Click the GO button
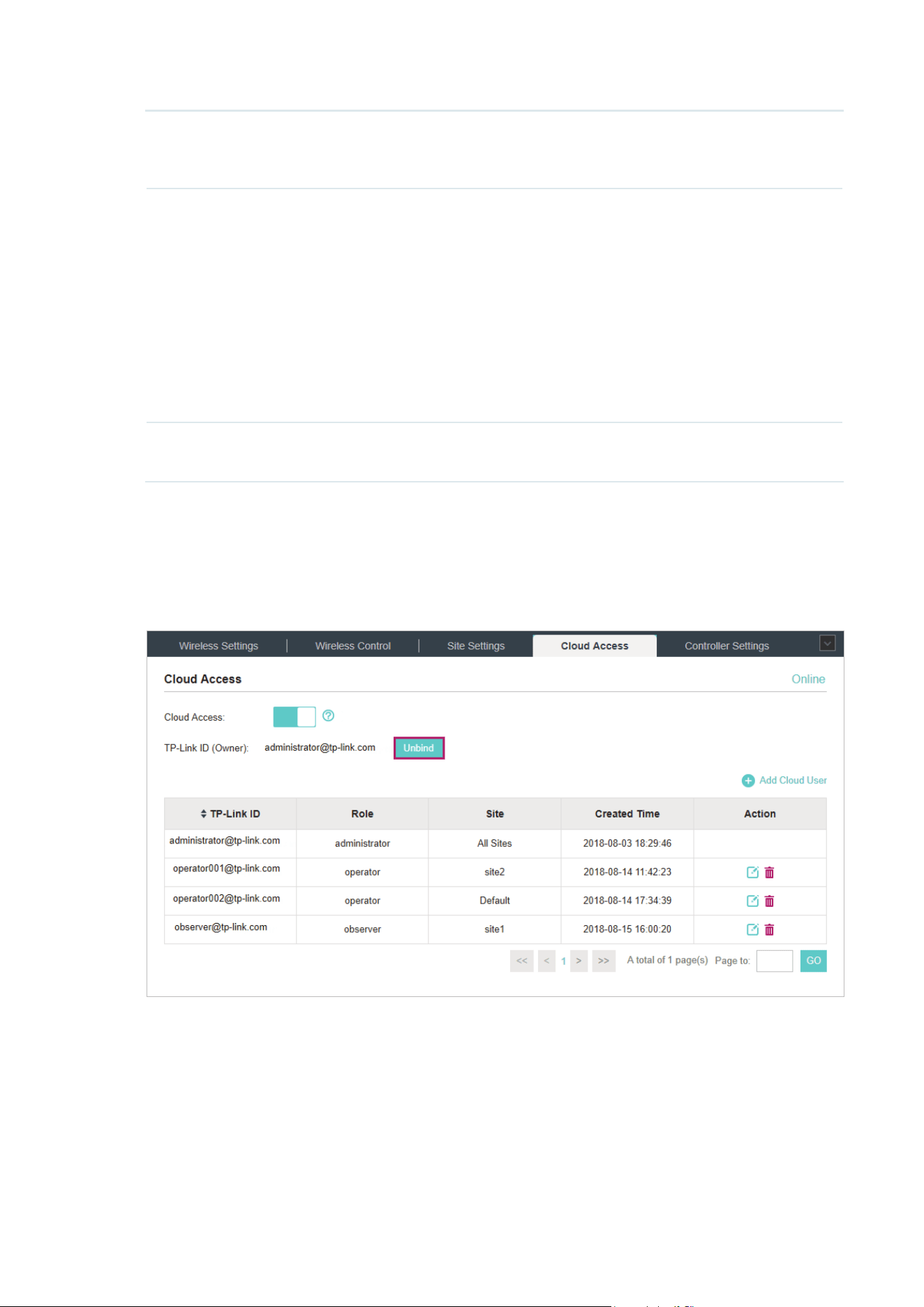The height and width of the screenshot is (1307, 924). [814, 961]
